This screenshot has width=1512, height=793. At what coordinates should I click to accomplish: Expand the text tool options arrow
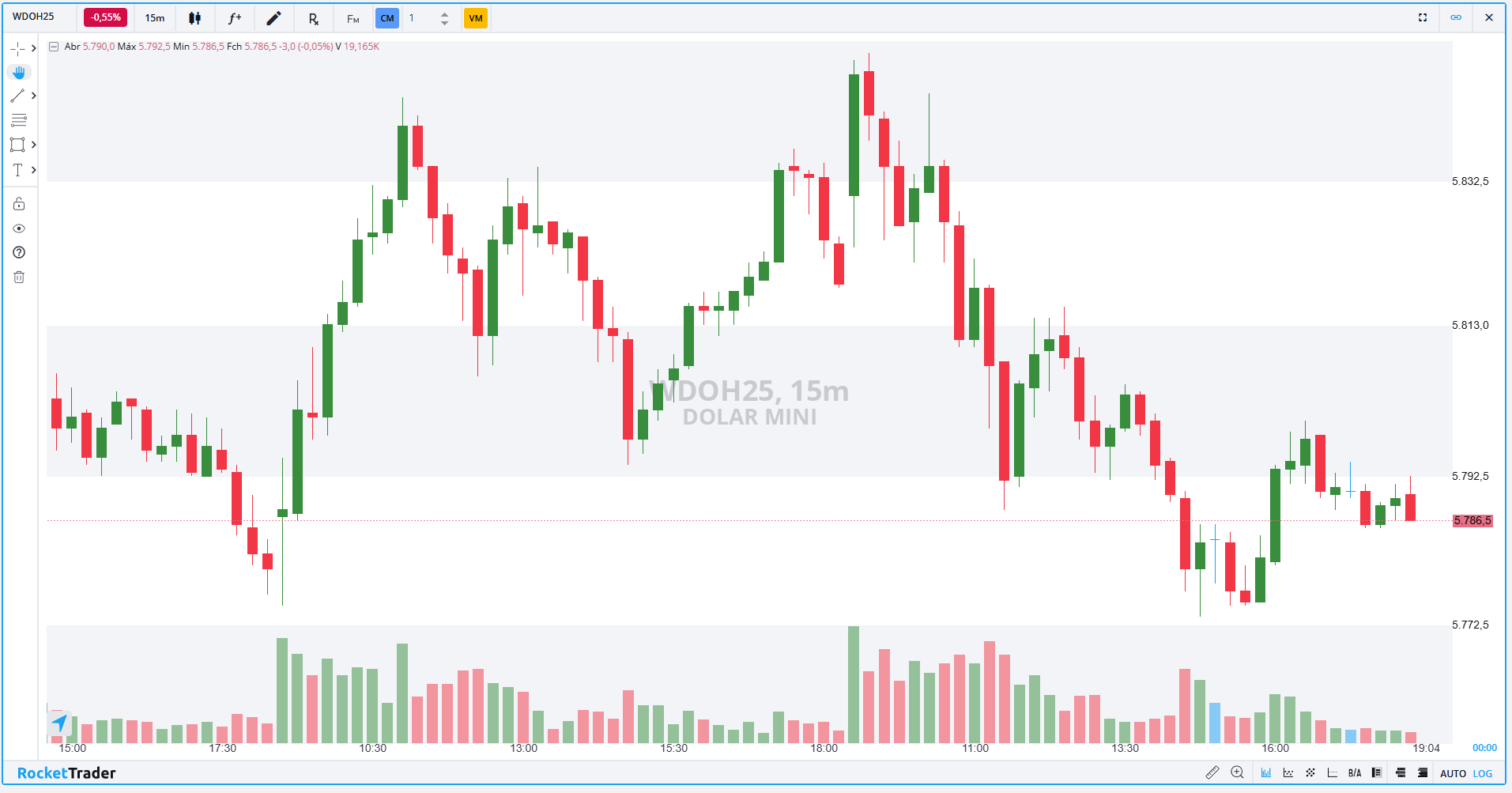coord(33,170)
